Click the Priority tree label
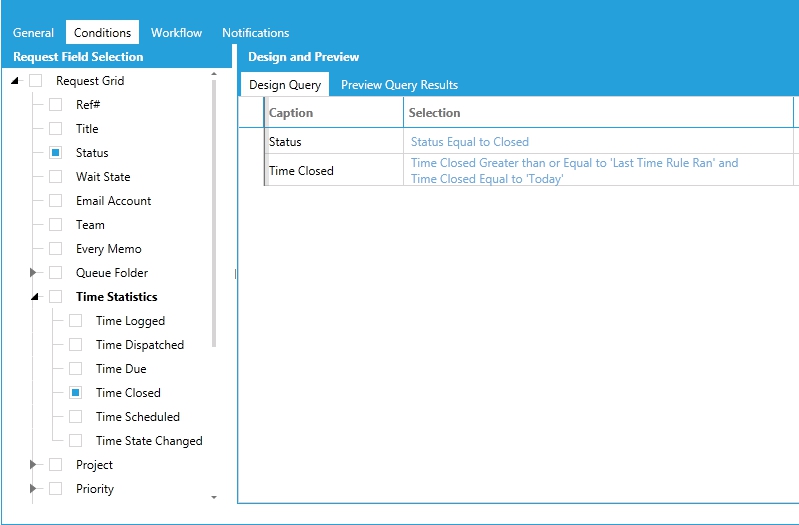Image resolution: width=799 pixels, height=525 pixels. click(95, 489)
